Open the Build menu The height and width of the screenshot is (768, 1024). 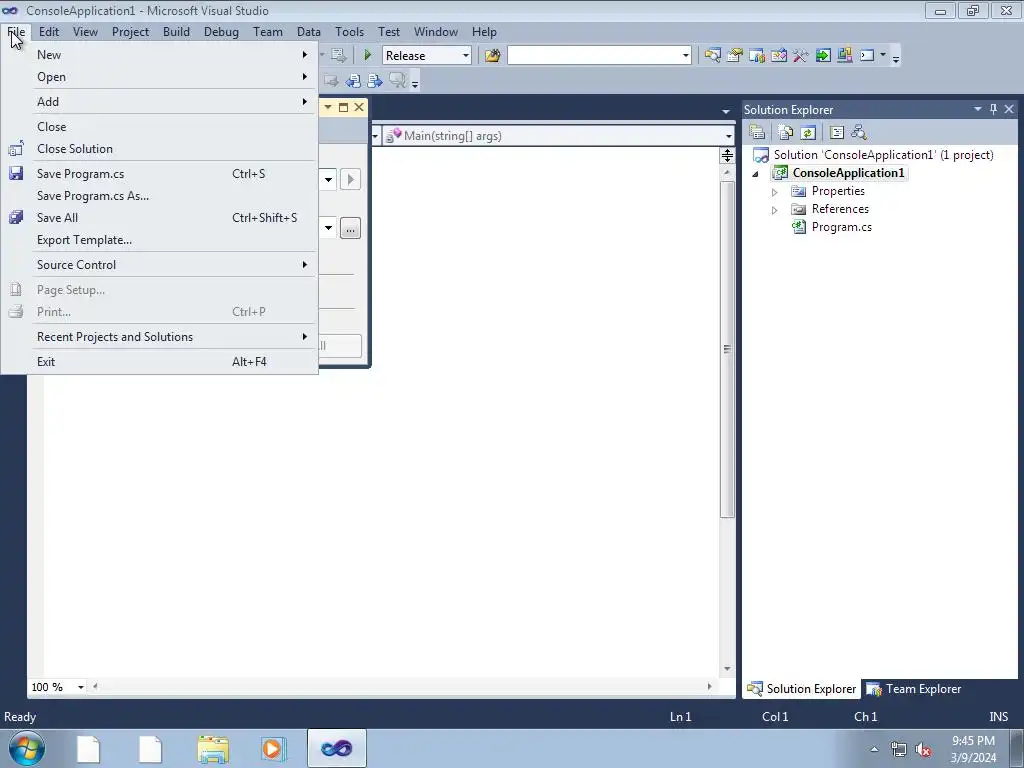point(176,32)
